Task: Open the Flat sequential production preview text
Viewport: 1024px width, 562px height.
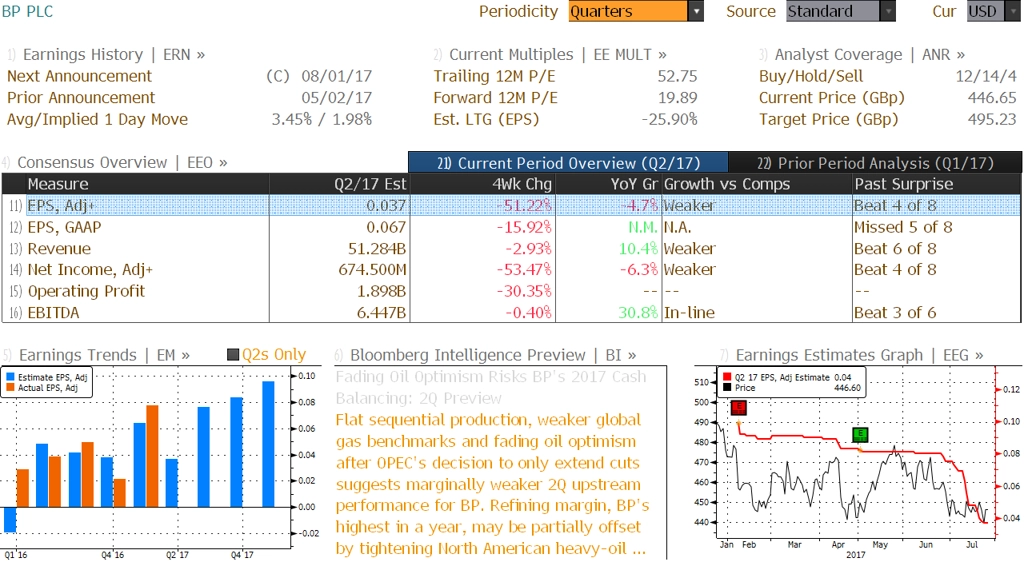Action: pos(493,484)
